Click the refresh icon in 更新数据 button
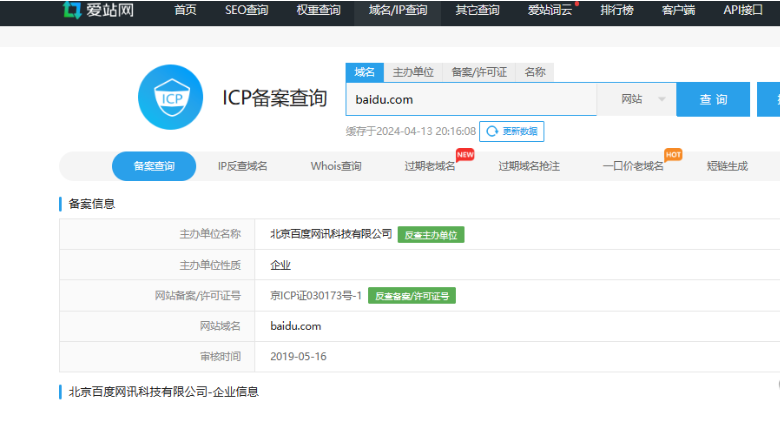This screenshot has width=780, height=424. tap(492, 131)
